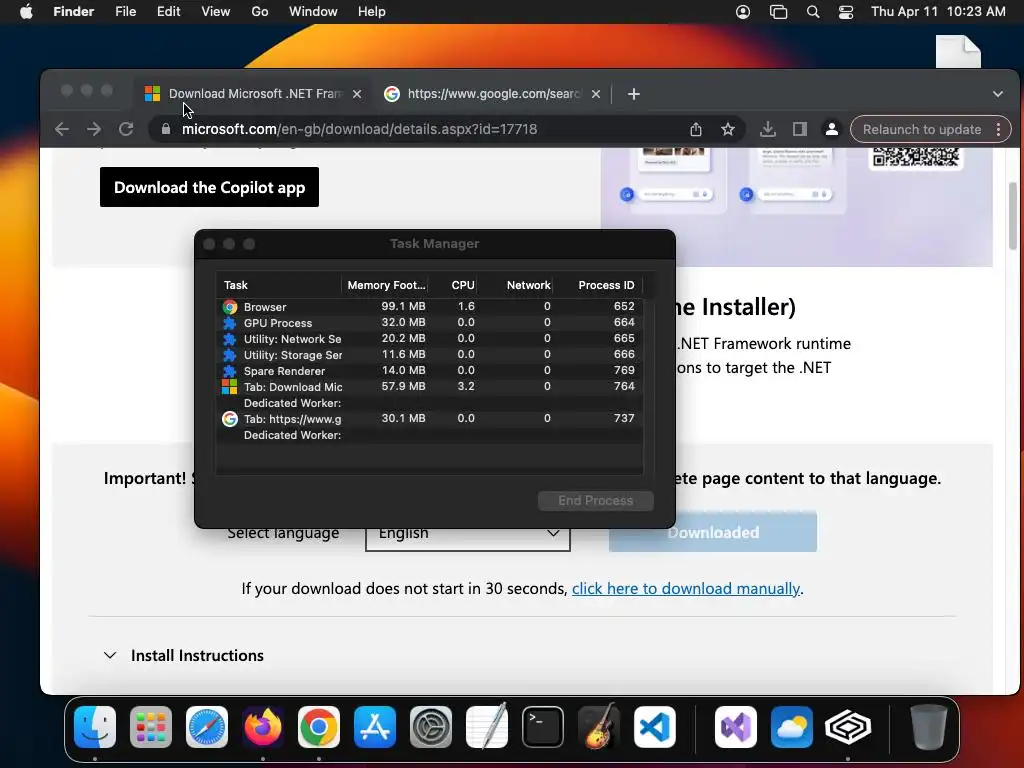Image resolution: width=1024 pixels, height=768 pixels.
Task: Click the forward navigation arrow
Action: click(94, 129)
